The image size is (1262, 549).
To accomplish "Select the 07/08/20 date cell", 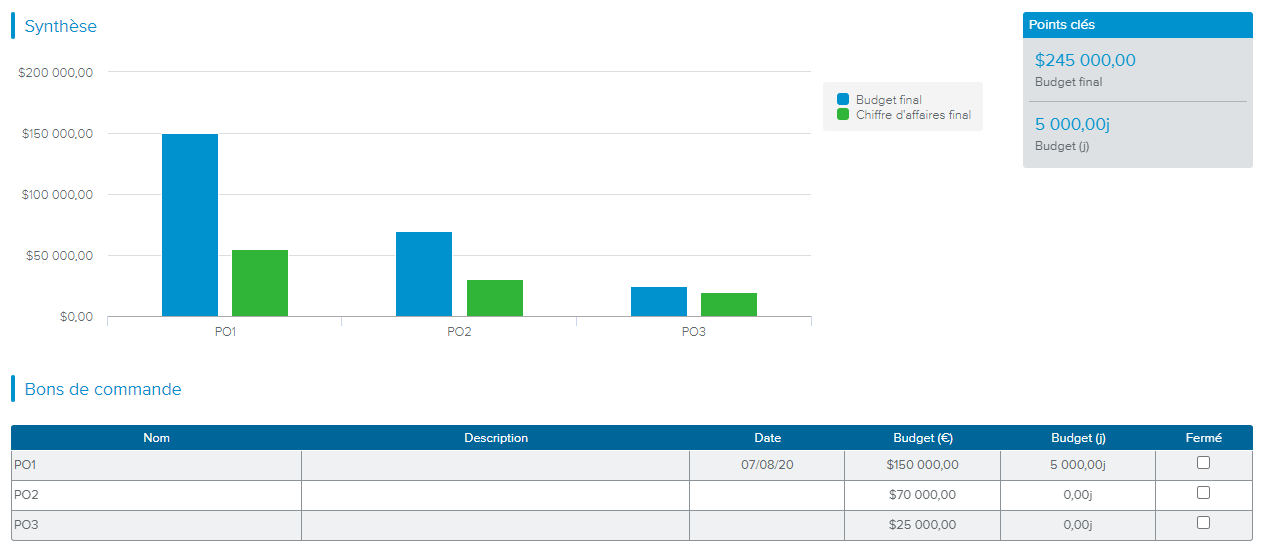I will tap(767, 465).
